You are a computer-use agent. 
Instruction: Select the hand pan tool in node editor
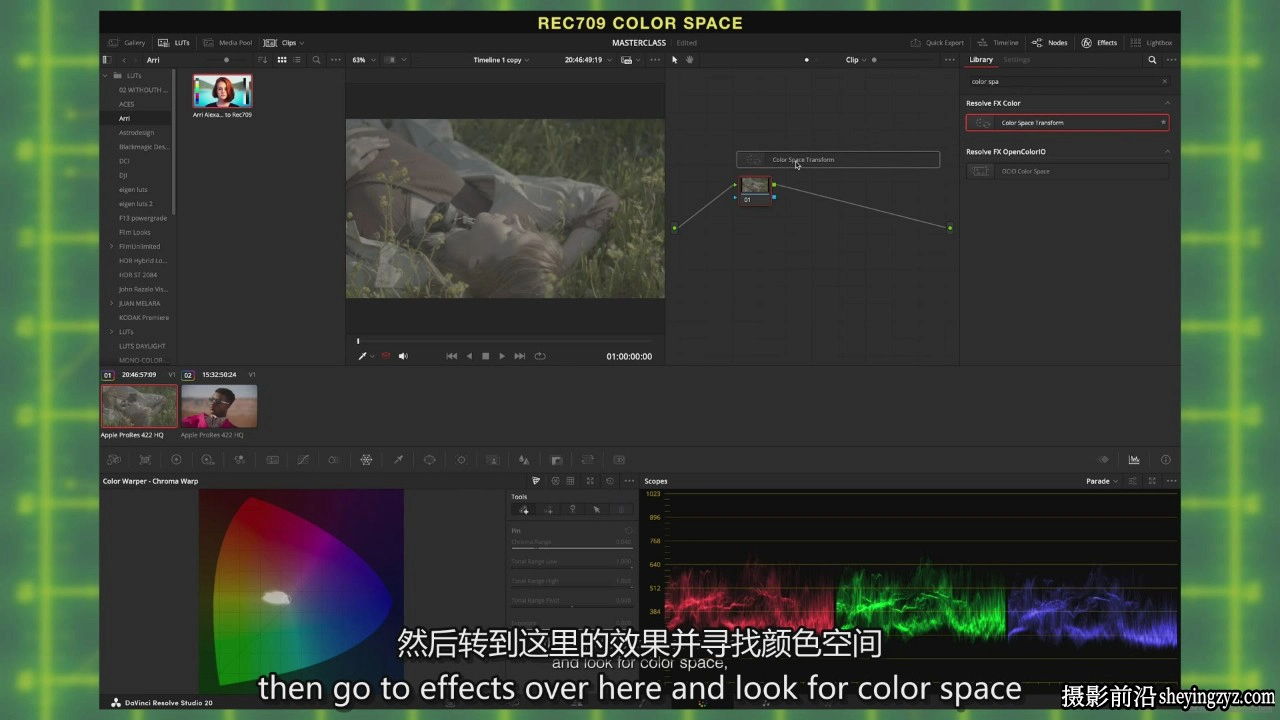689,60
